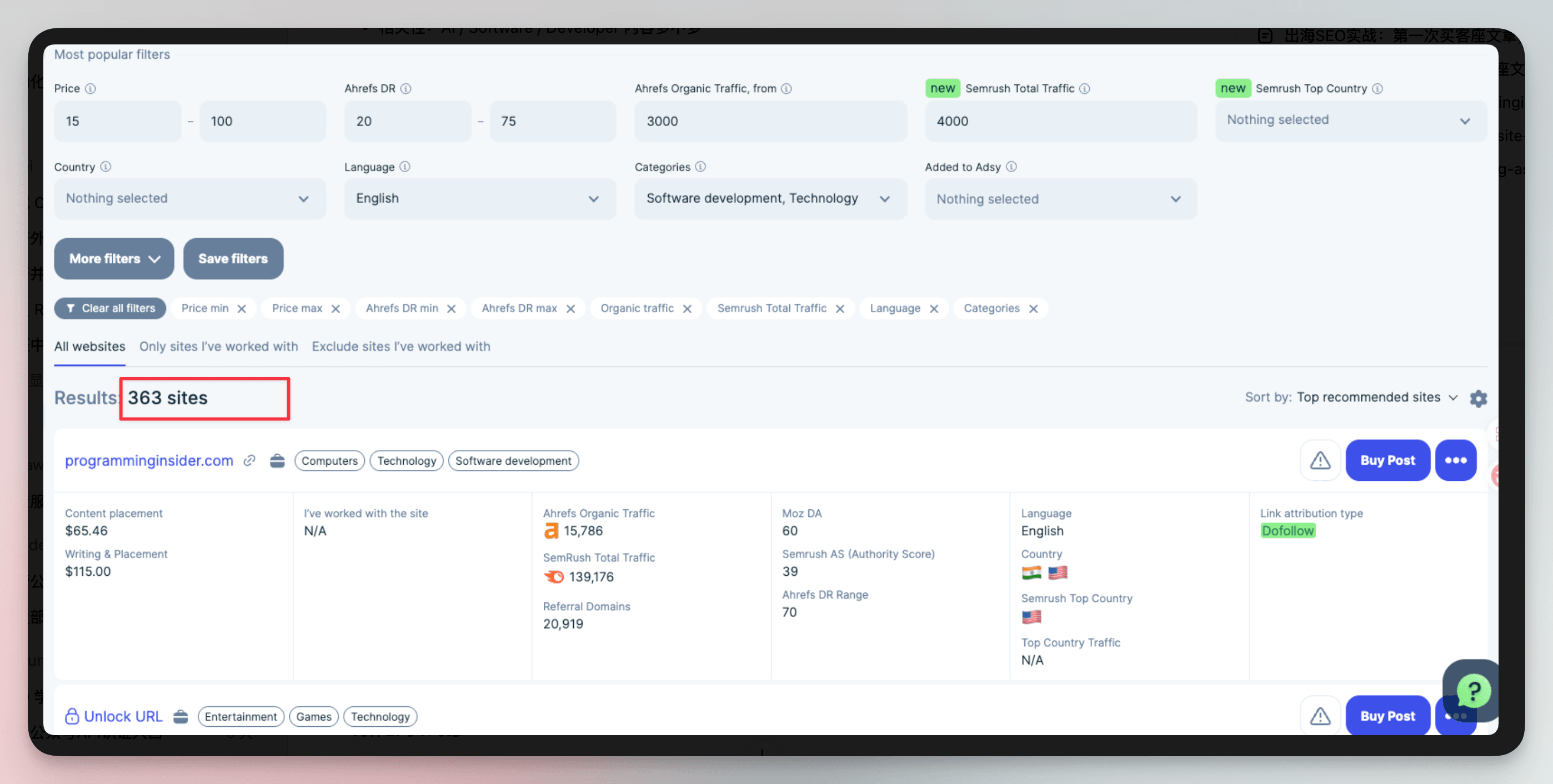The height and width of the screenshot is (784, 1553).
Task: Click the Games tag in Unlock URL row
Action: [x=314, y=716]
